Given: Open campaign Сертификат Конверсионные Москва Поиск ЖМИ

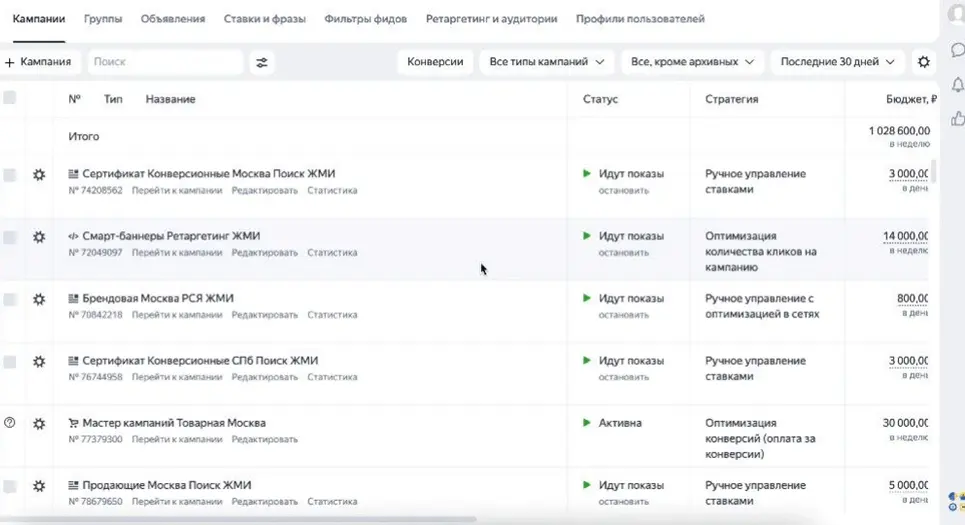Looking at the screenshot, I should click(209, 174).
